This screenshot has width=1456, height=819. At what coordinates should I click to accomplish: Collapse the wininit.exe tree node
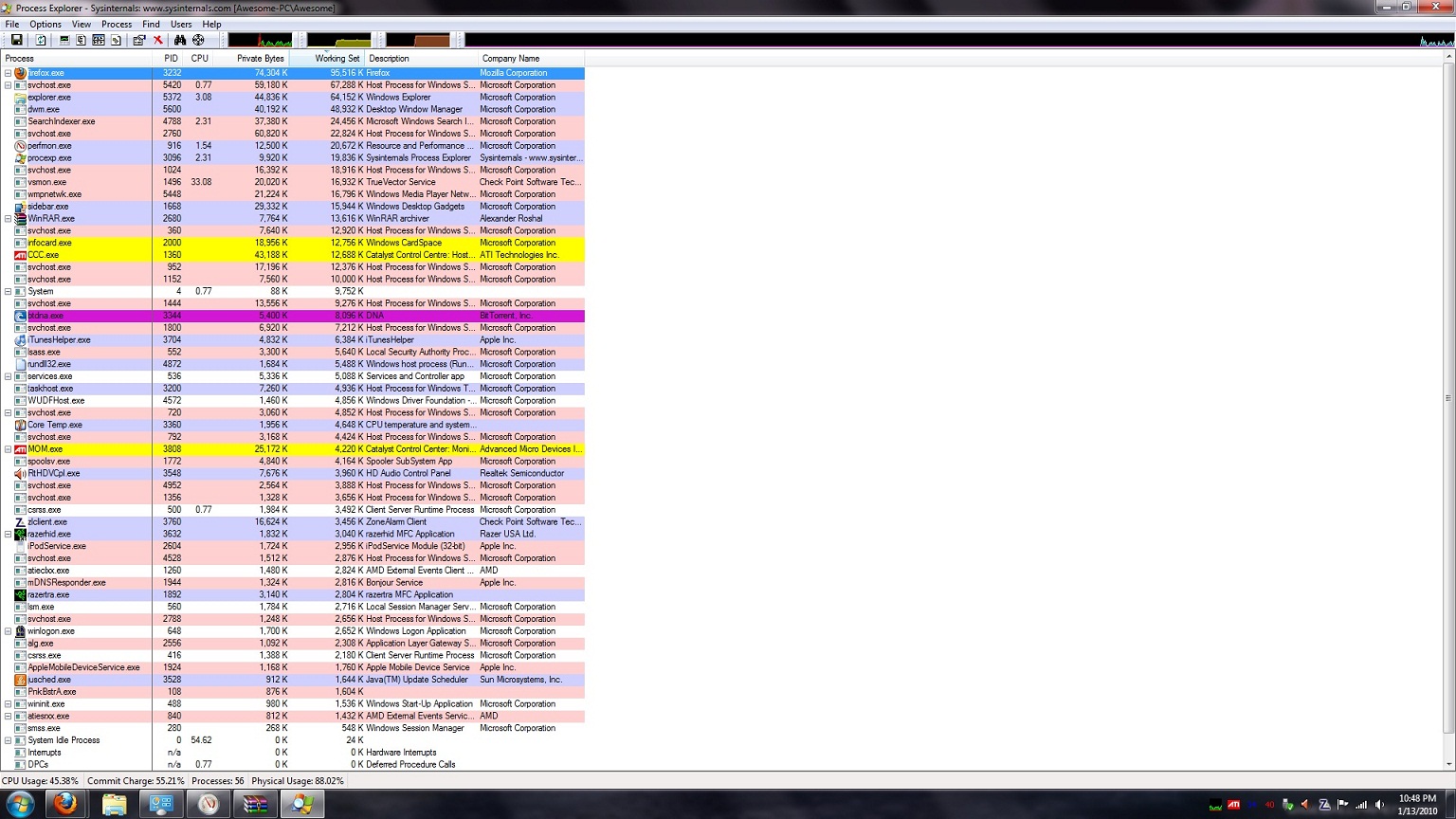pos(9,704)
